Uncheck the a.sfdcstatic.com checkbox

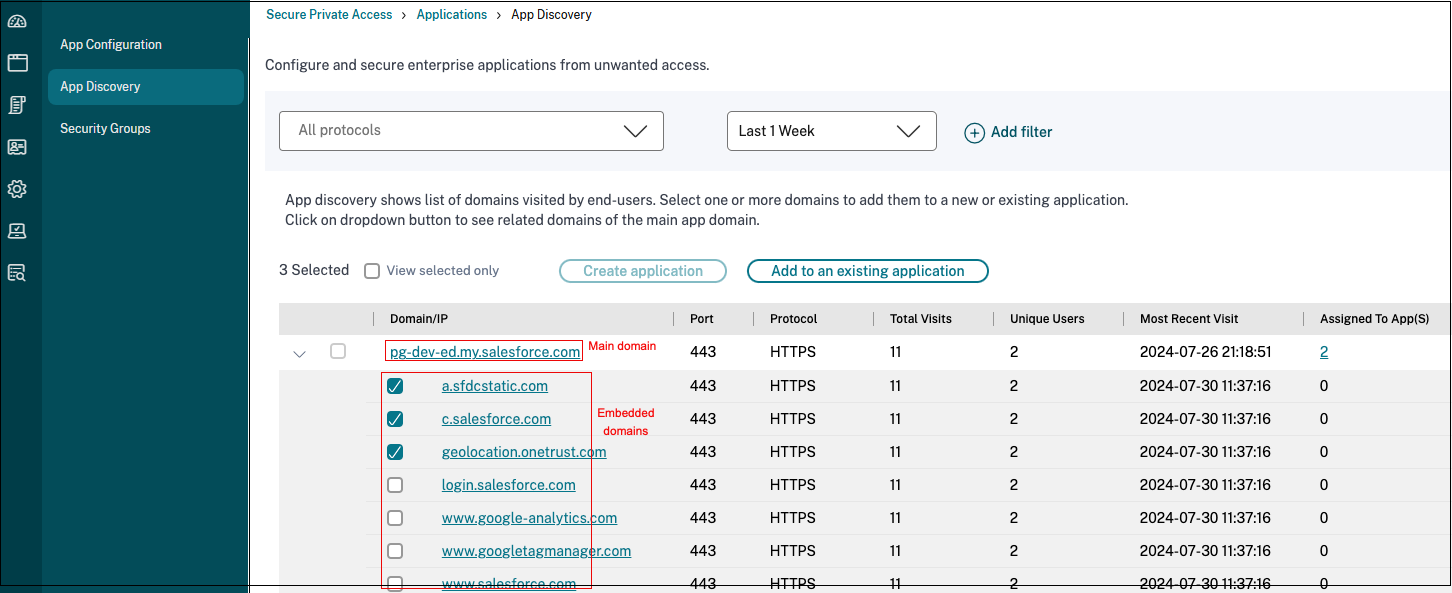(395, 386)
